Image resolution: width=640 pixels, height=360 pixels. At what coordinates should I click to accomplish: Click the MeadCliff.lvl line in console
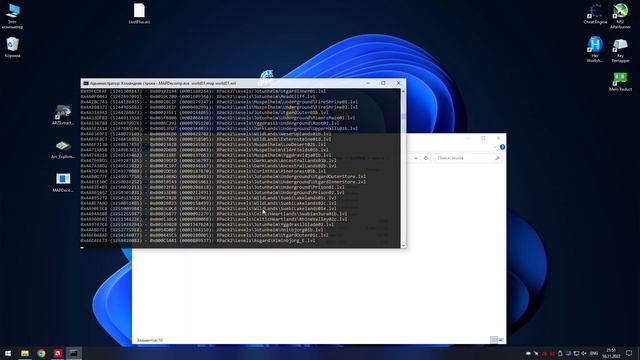click(198, 96)
